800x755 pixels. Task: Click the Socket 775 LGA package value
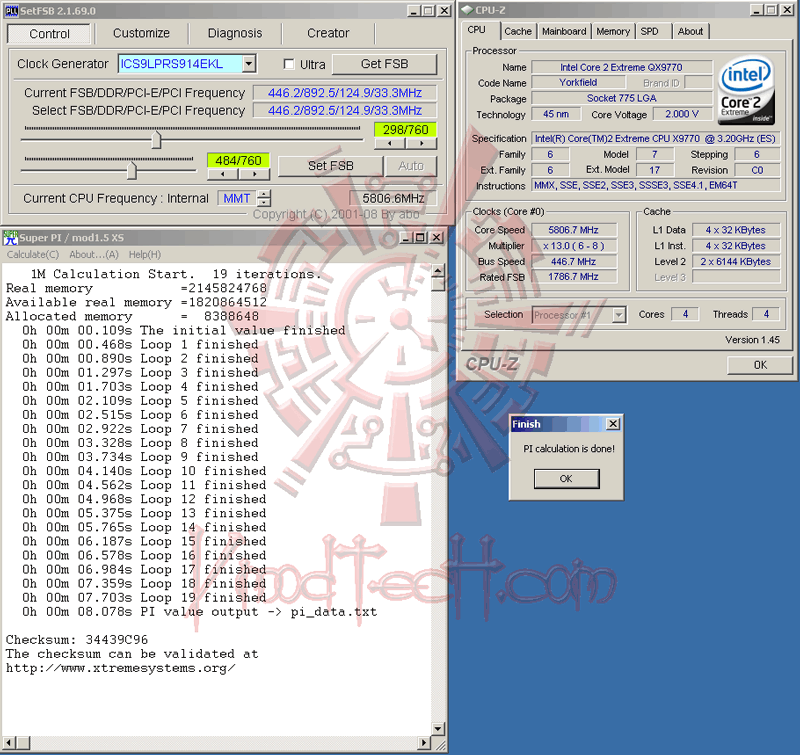[x=621, y=98]
